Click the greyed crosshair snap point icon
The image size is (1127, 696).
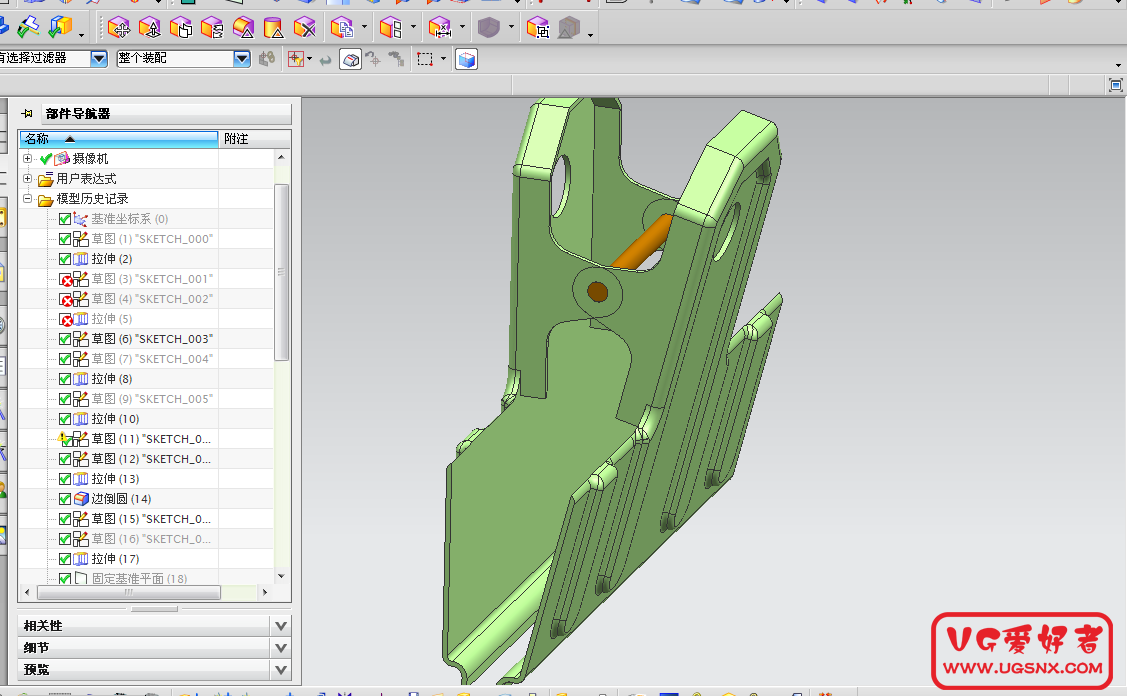pyautogui.click(x=373, y=59)
